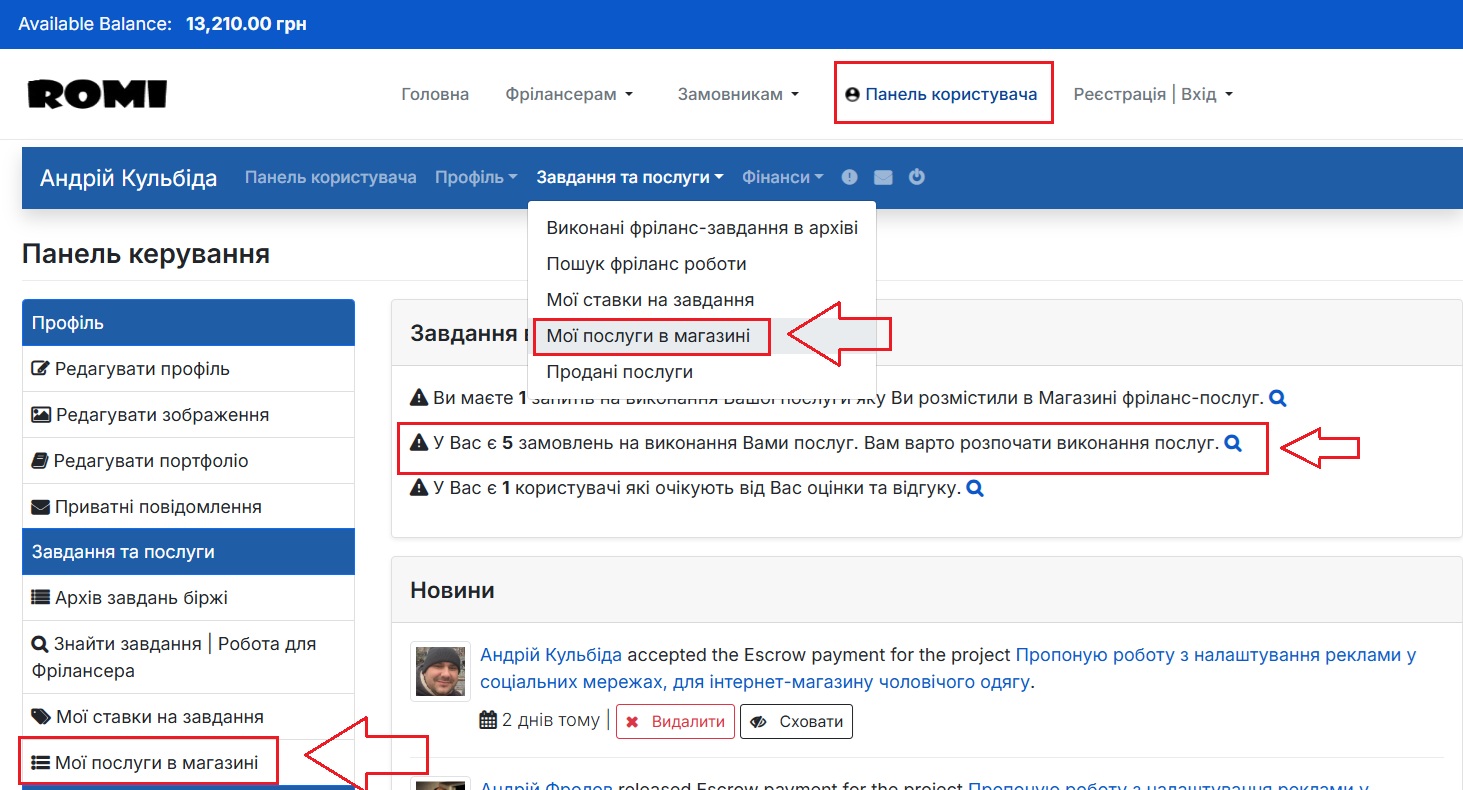
Task: Click the calendar icon before '2 днів тому'
Action: click(489, 719)
